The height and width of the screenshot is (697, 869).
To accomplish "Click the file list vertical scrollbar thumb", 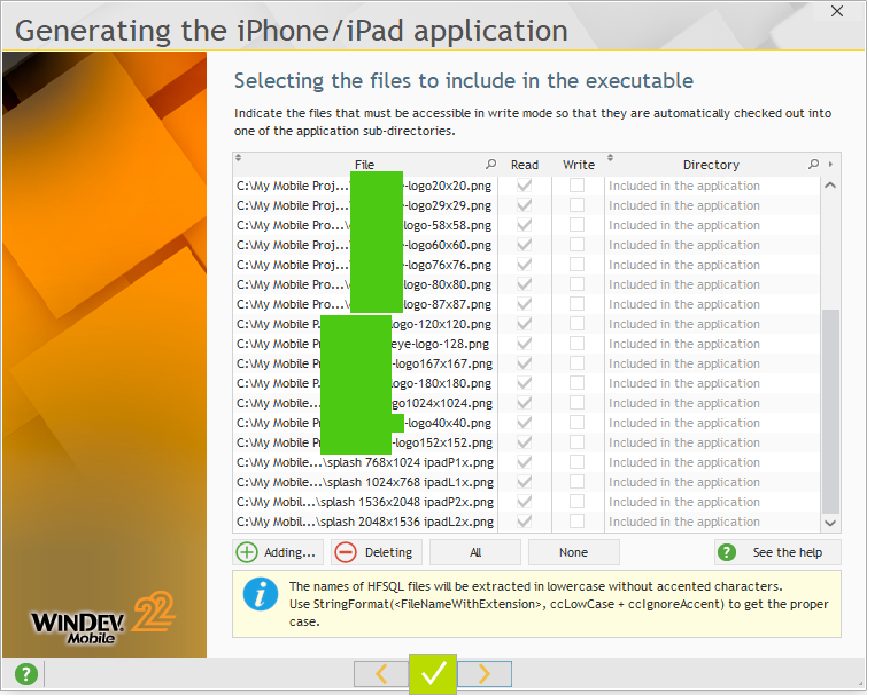I will click(831, 412).
